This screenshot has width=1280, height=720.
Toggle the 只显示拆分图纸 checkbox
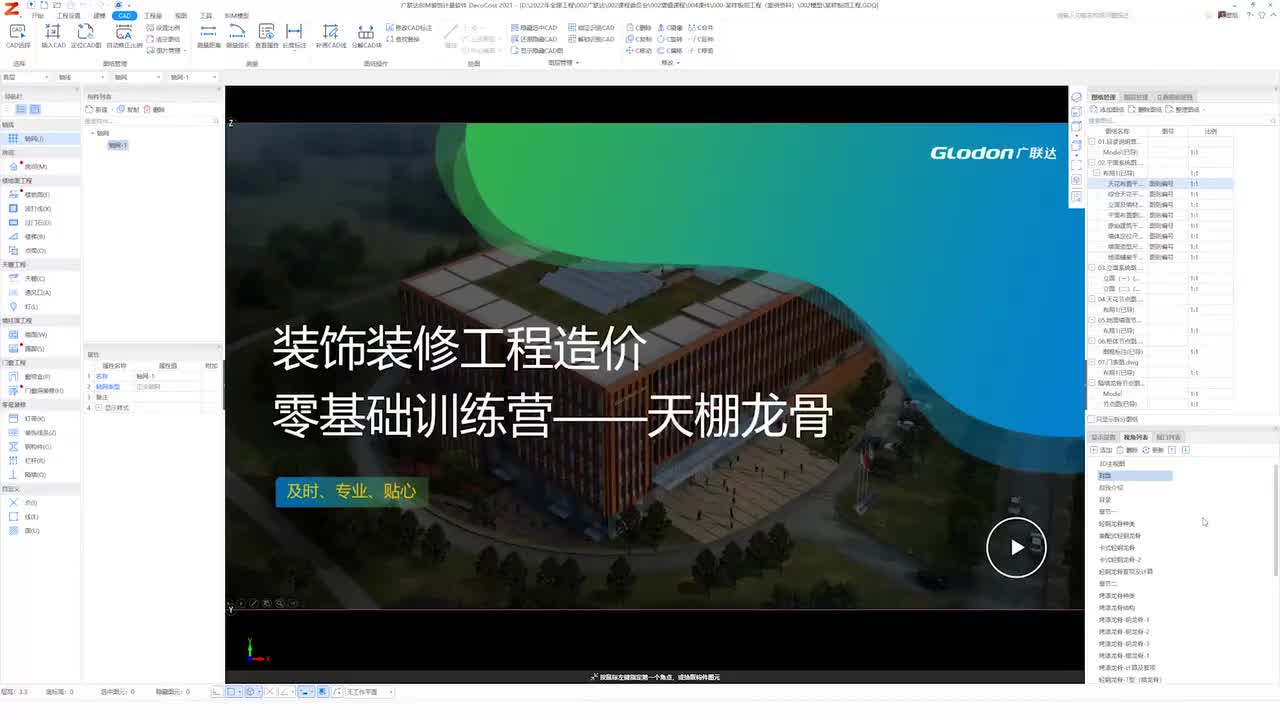1092,420
